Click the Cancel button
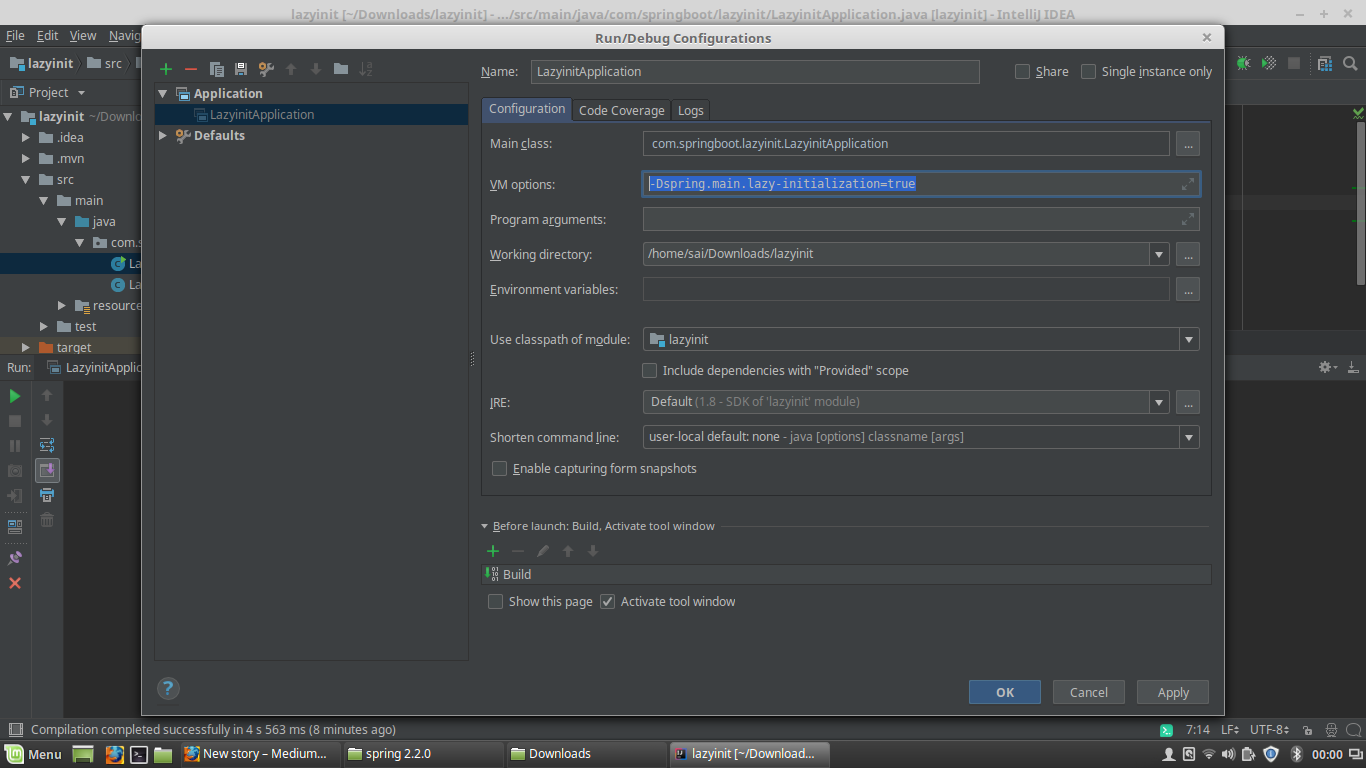Screen dimensions: 1366x768 (x=1089, y=692)
